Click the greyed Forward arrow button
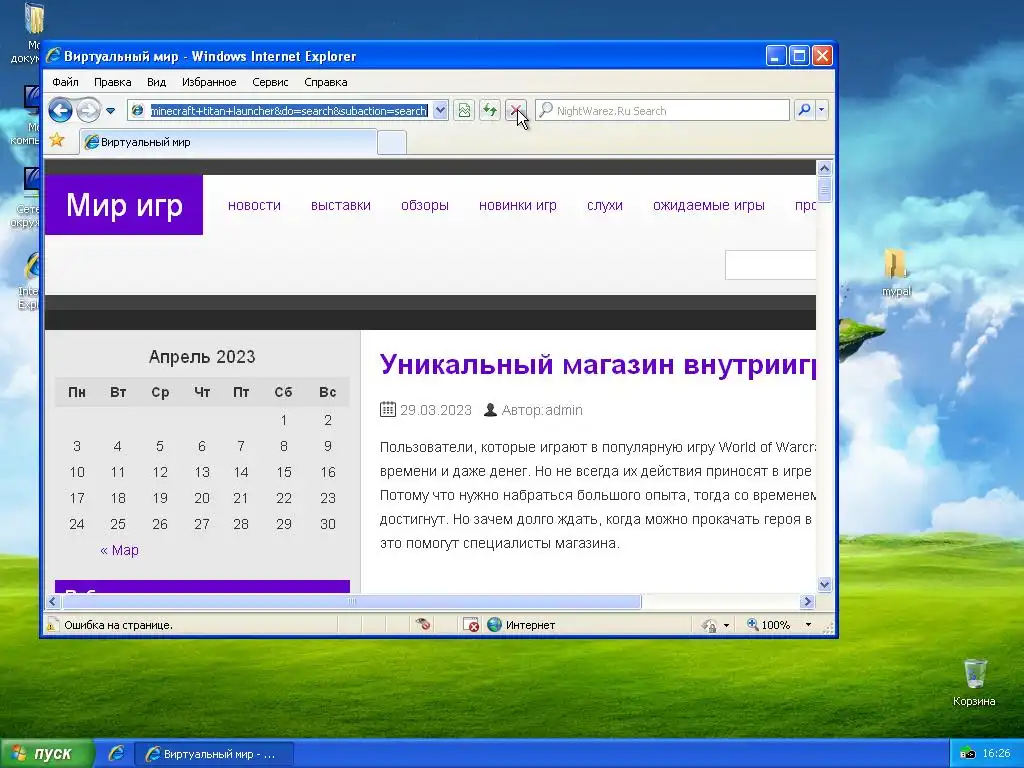The width and height of the screenshot is (1024, 768). 88,110
